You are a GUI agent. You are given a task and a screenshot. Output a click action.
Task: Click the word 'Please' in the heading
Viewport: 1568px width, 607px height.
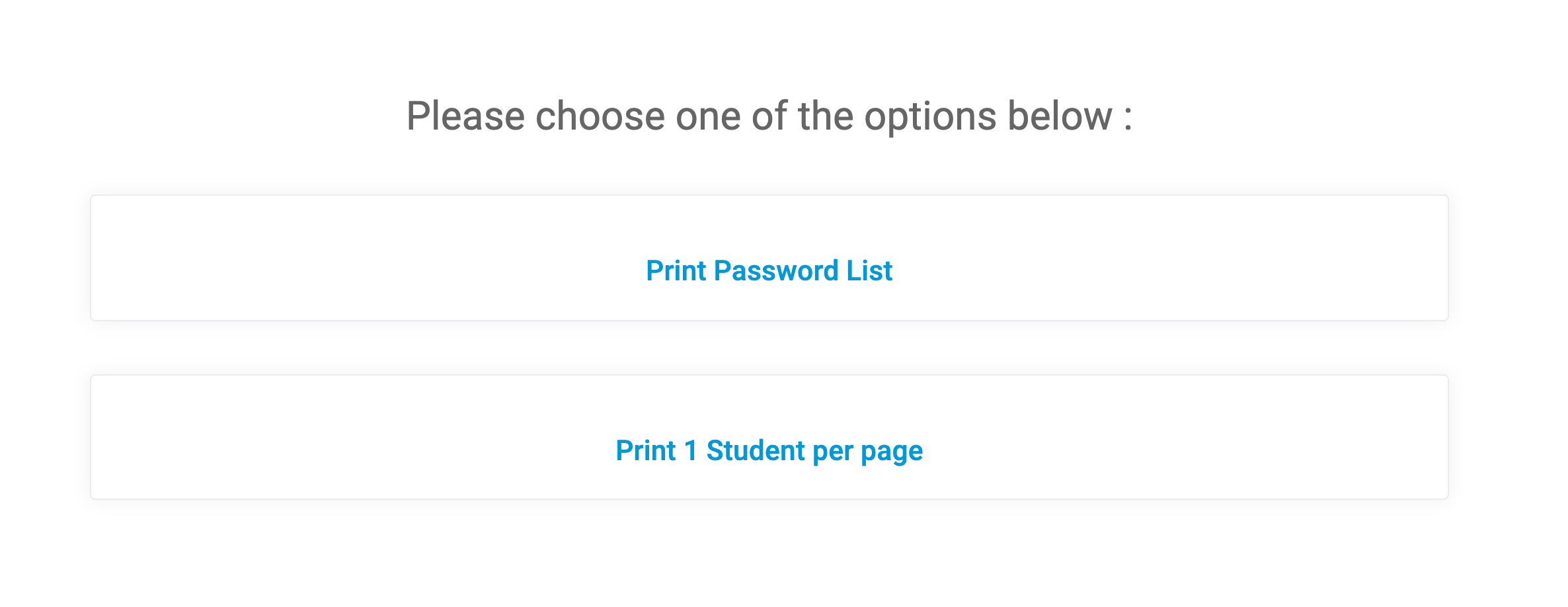465,116
